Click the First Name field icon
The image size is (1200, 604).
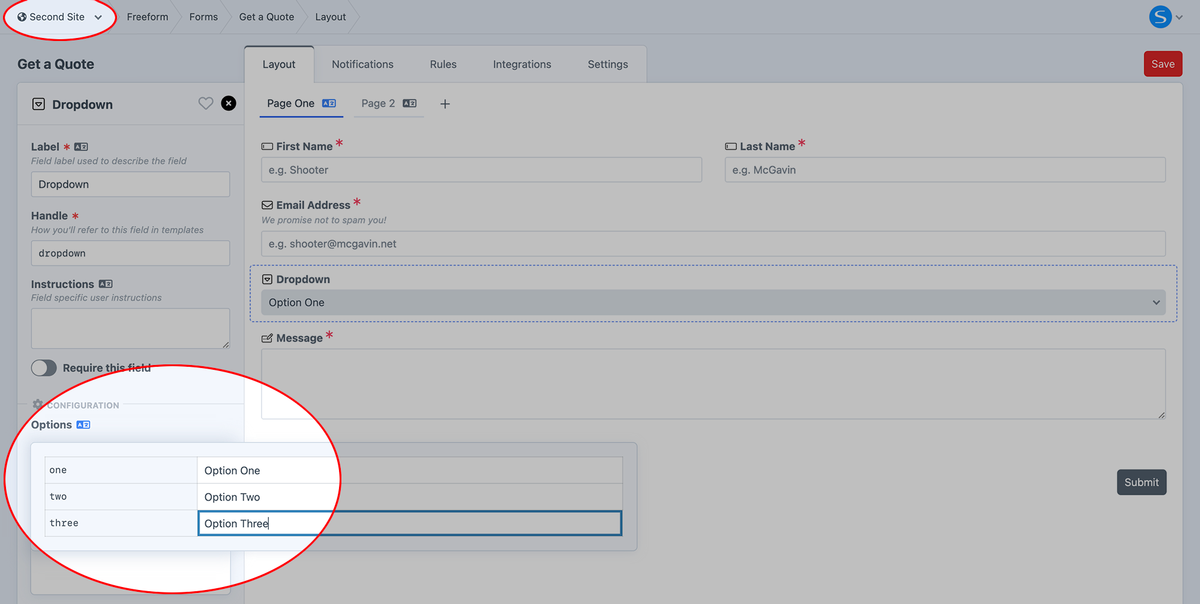pyautogui.click(x=267, y=146)
